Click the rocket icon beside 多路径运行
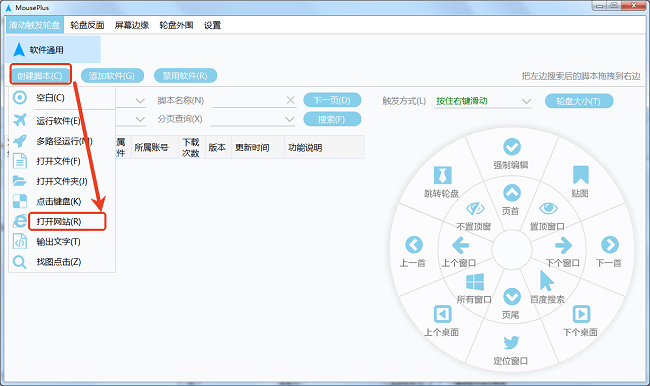Screen dimensions: 650x386 pyautogui.click(x=19, y=141)
